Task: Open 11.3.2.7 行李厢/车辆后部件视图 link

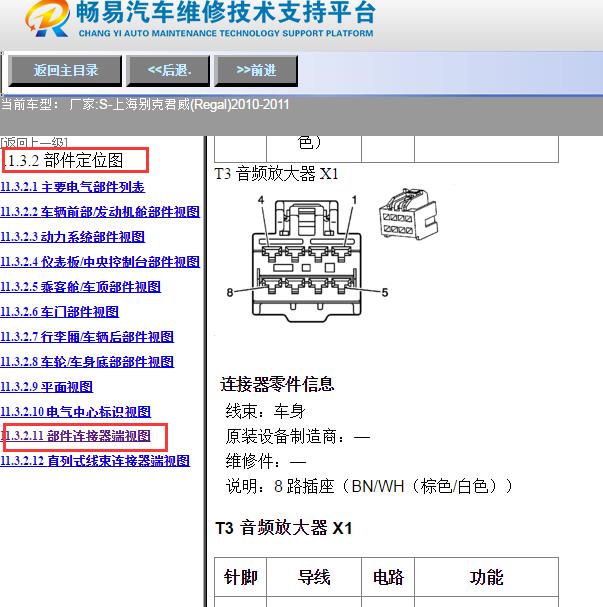Action: [x=87, y=336]
